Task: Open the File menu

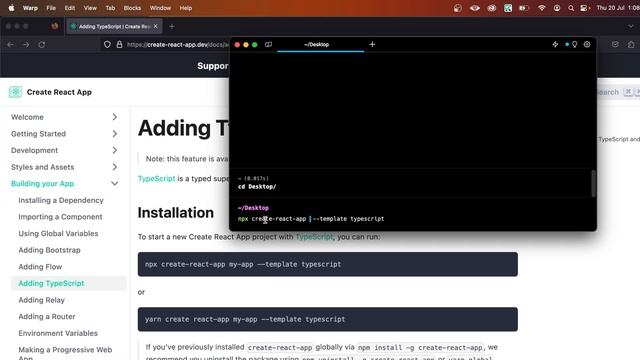Action: click(51, 8)
